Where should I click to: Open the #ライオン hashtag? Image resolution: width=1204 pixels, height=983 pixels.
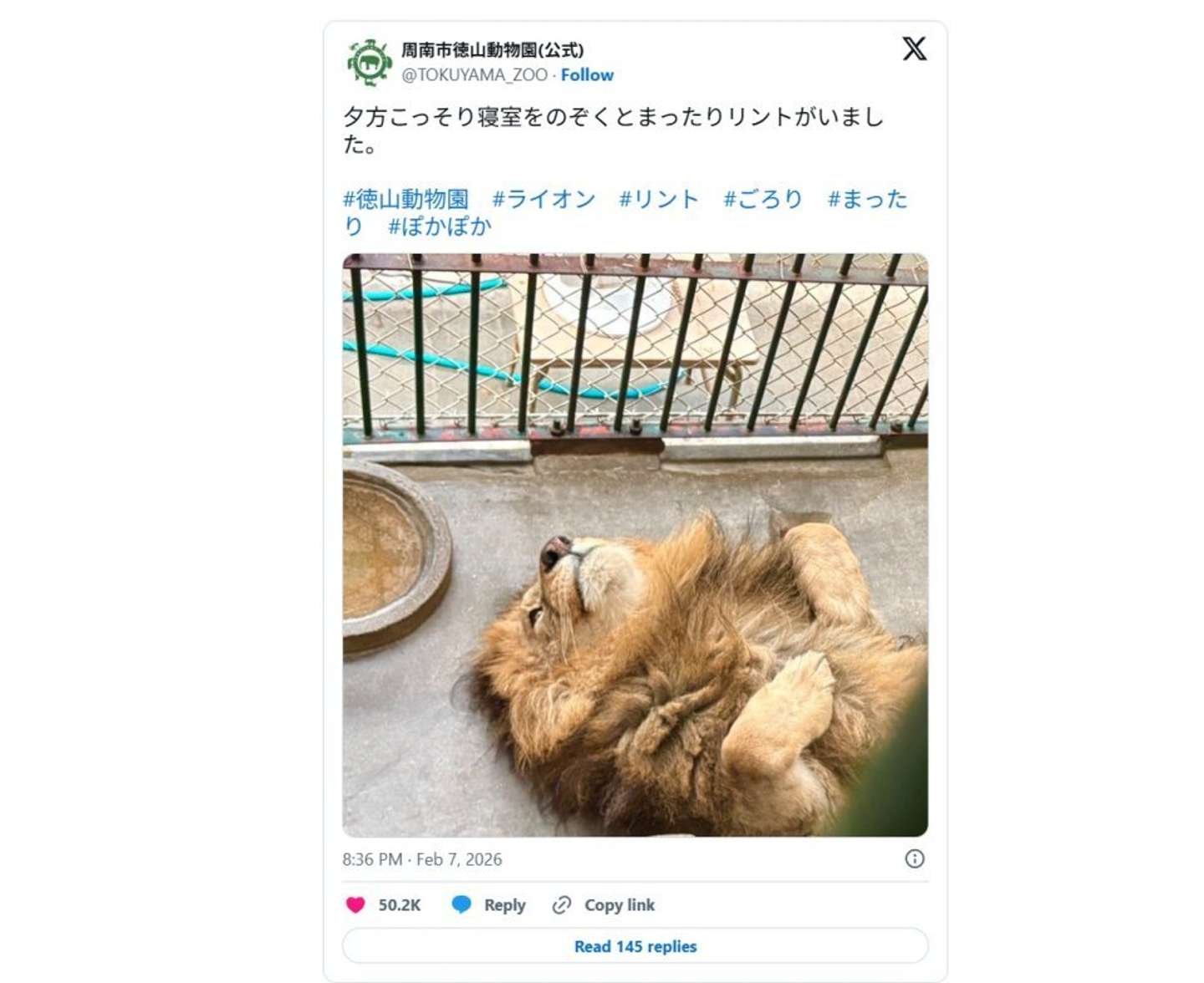(543, 199)
